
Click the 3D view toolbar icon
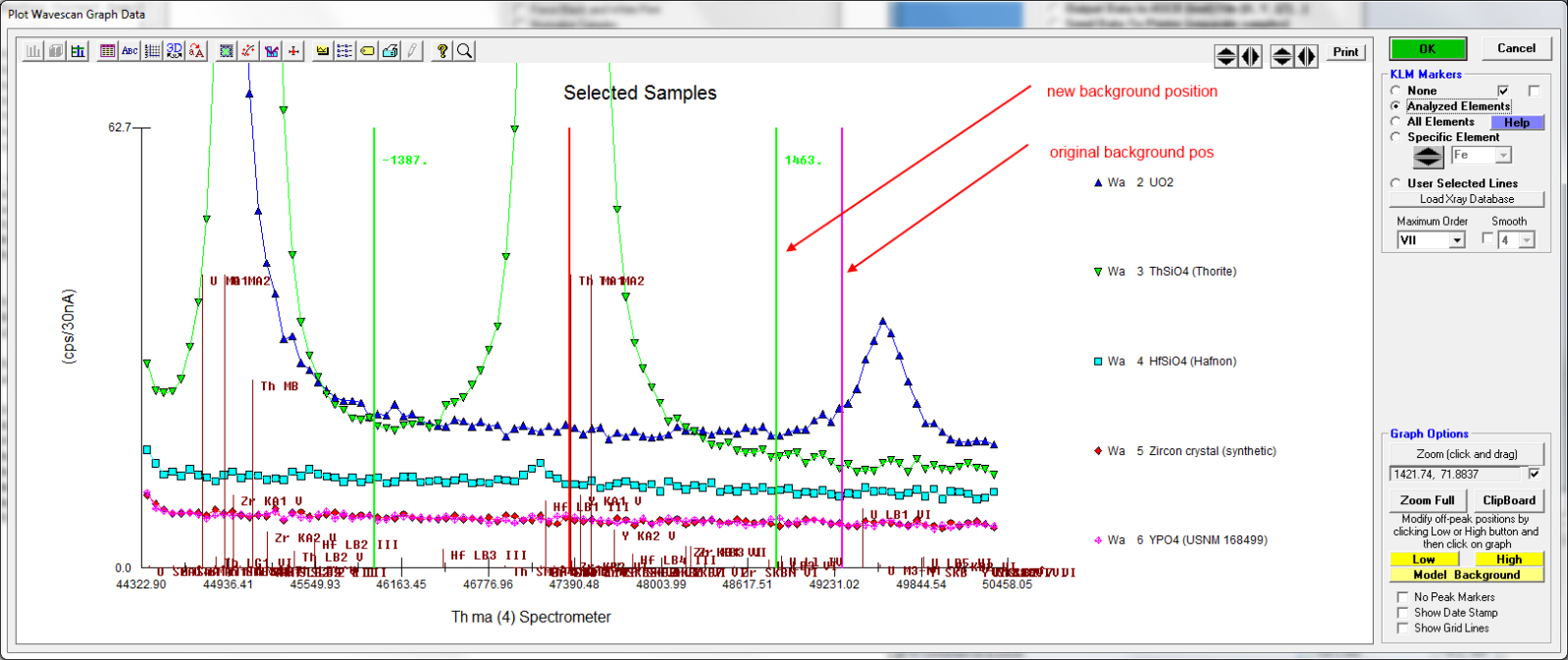click(175, 51)
